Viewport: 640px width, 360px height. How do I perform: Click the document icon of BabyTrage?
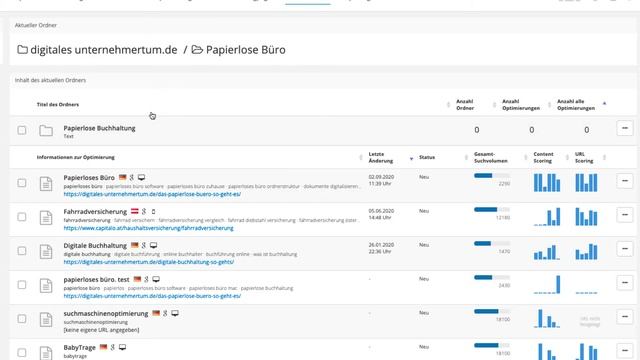(46, 353)
